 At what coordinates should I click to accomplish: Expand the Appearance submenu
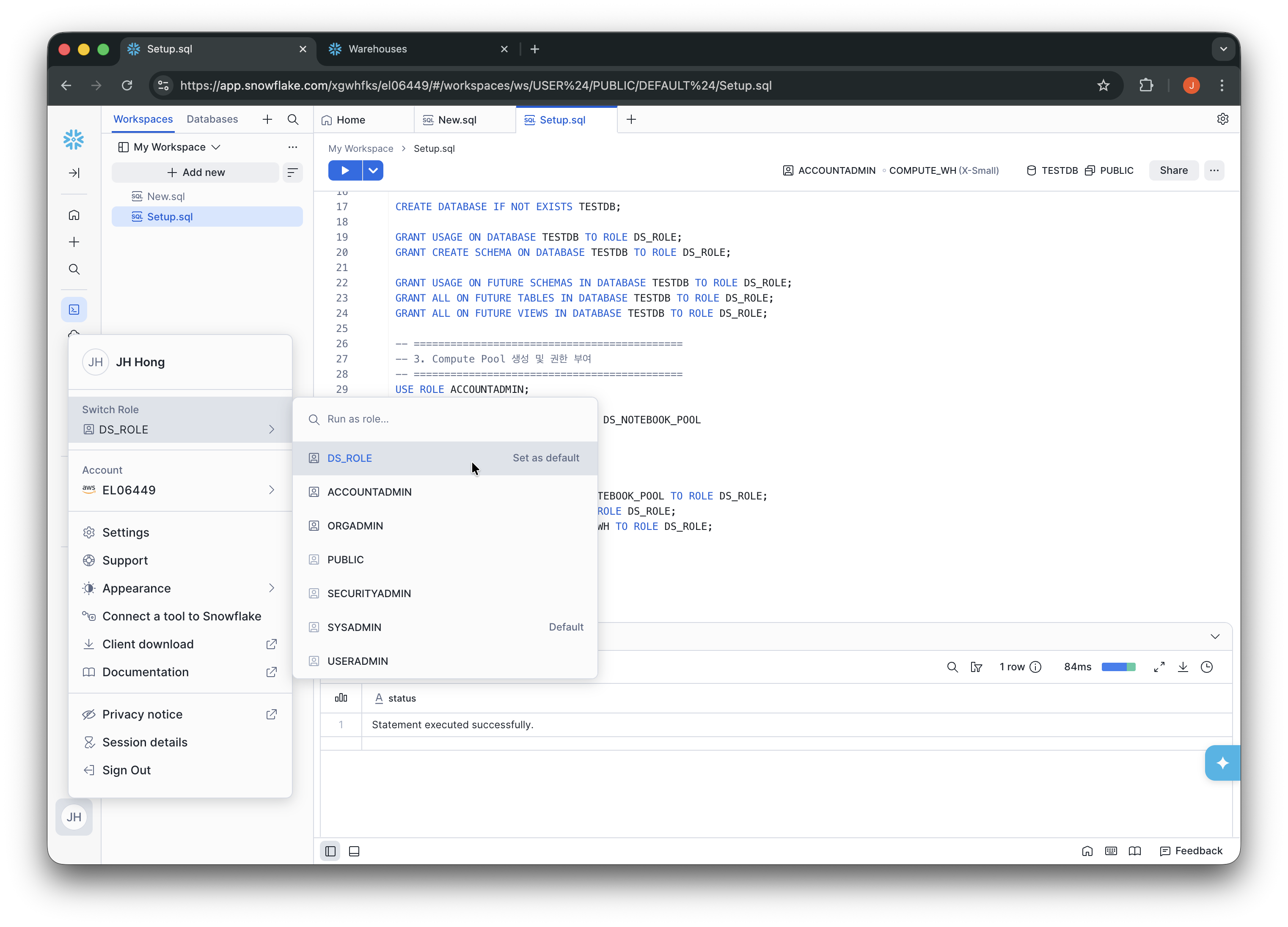coord(180,588)
